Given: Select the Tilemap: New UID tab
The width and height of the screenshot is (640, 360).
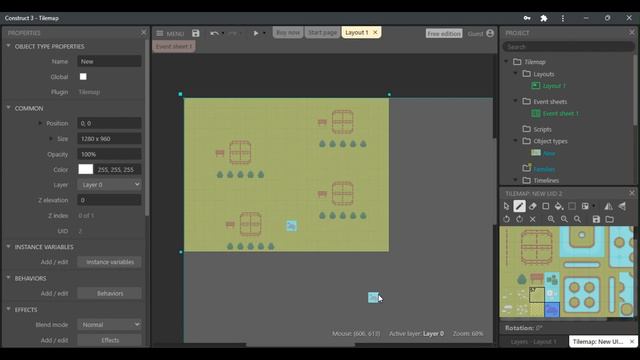Looking at the screenshot, I should [598, 342].
